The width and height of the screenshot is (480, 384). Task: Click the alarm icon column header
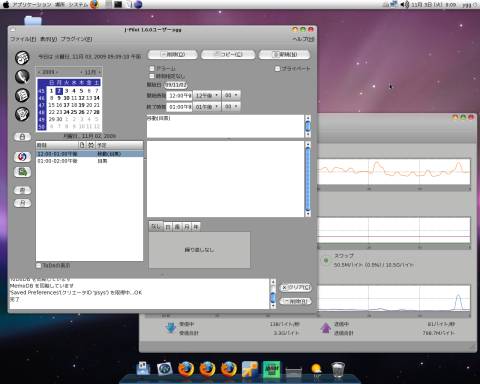pos(91,145)
